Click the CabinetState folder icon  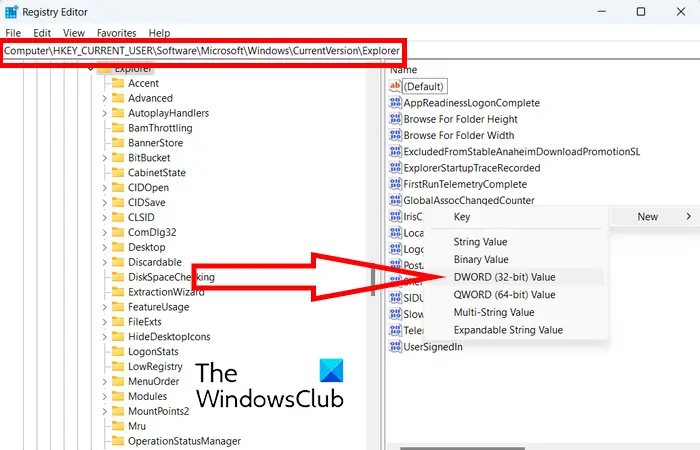(118, 172)
